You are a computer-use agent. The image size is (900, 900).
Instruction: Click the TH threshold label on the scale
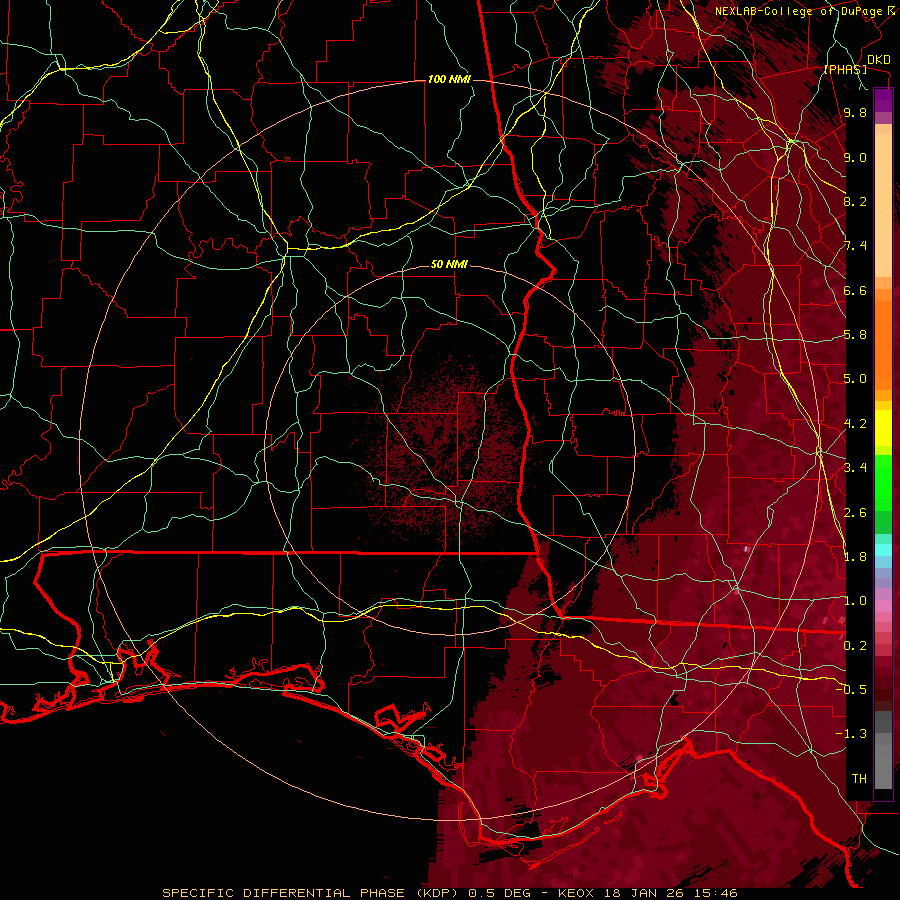pyautogui.click(x=859, y=779)
